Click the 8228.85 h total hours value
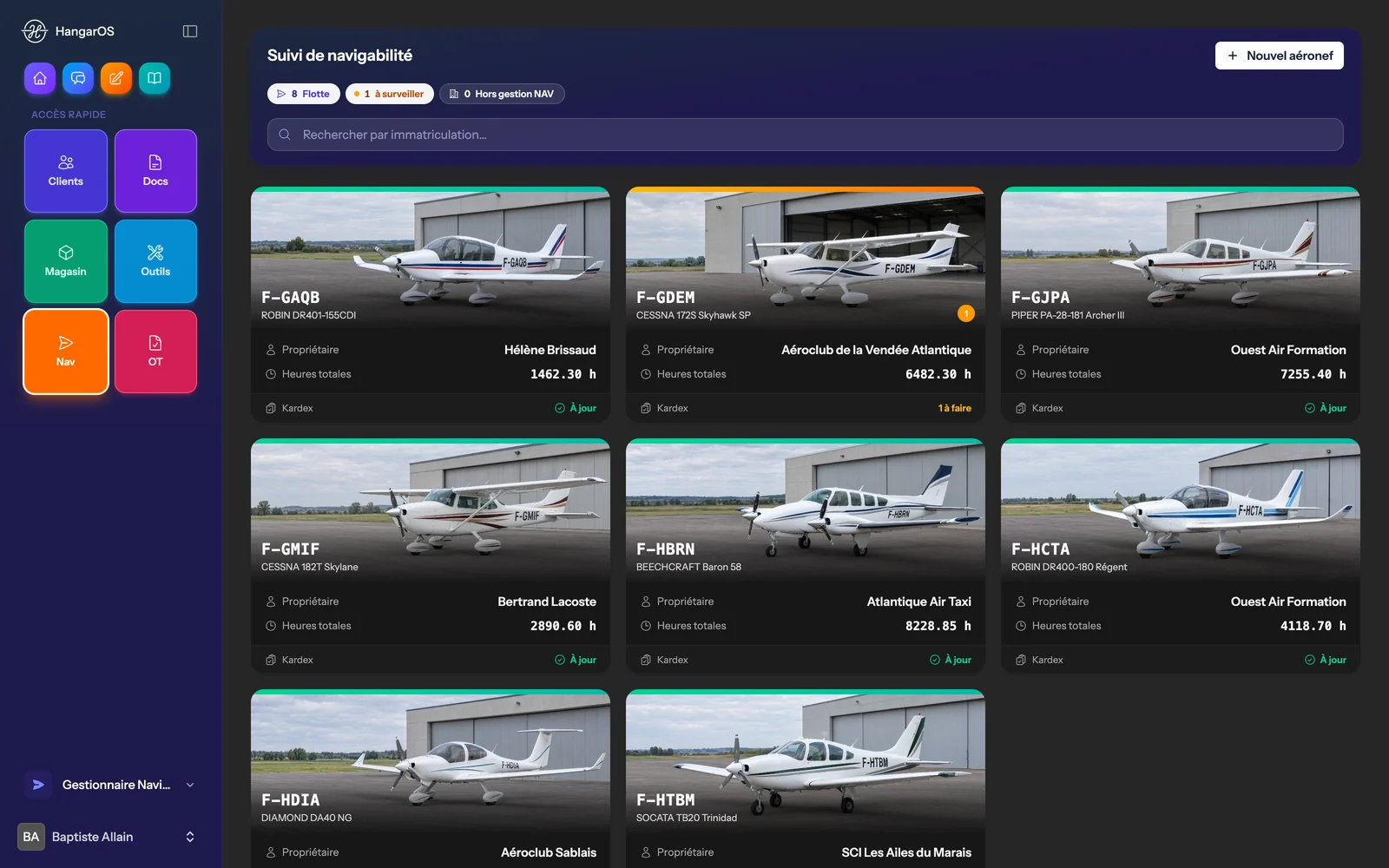Viewport: 1389px width, 868px height. click(938, 626)
